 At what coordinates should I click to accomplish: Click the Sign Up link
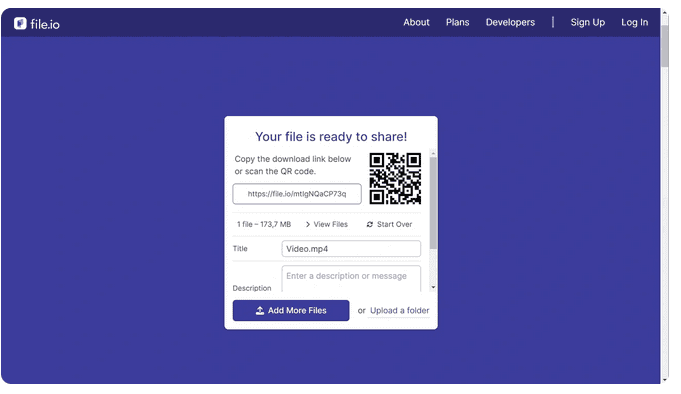(x=588, y=22)
